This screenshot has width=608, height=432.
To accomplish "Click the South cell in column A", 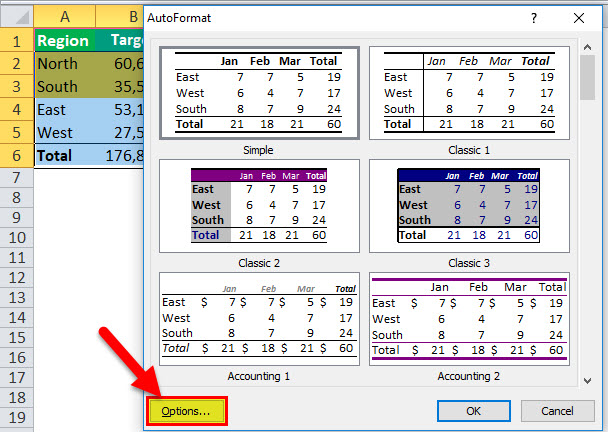I will point(65,86).
